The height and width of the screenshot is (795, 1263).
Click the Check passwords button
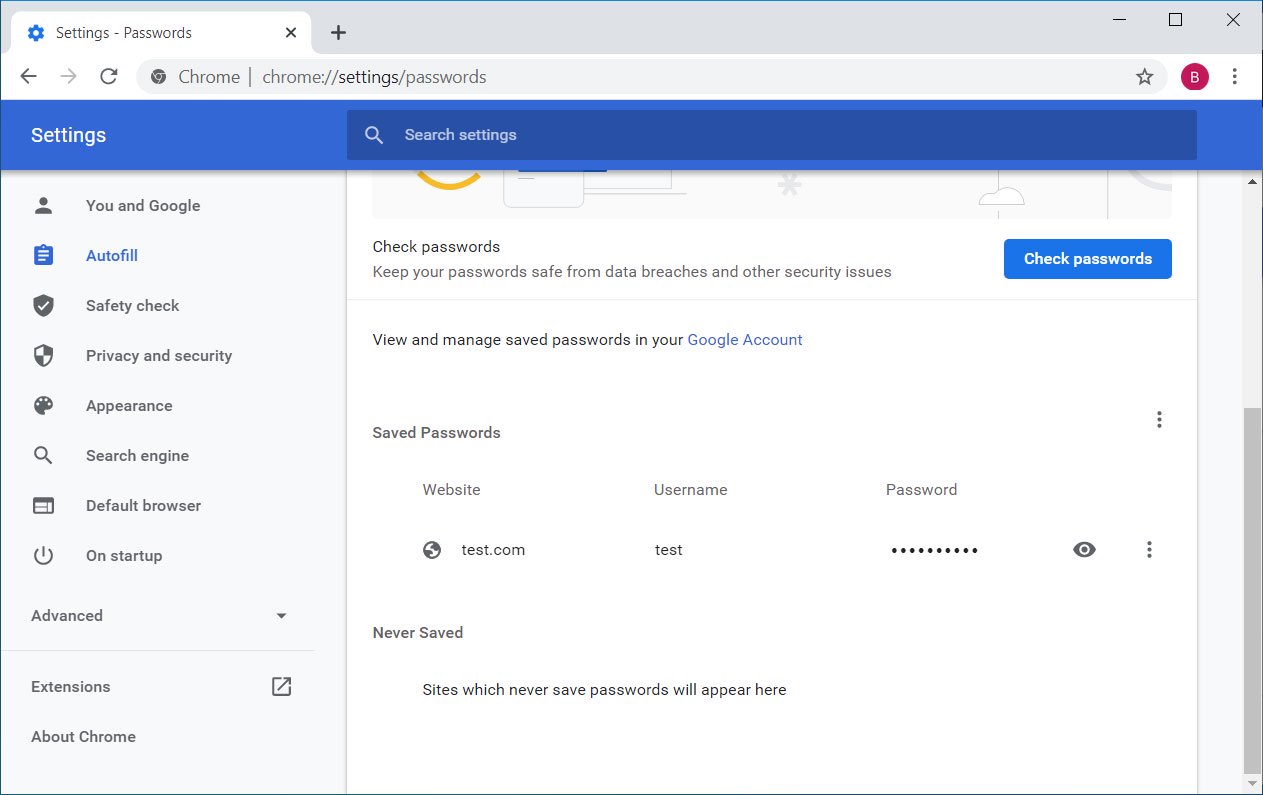click(1087, 259)
